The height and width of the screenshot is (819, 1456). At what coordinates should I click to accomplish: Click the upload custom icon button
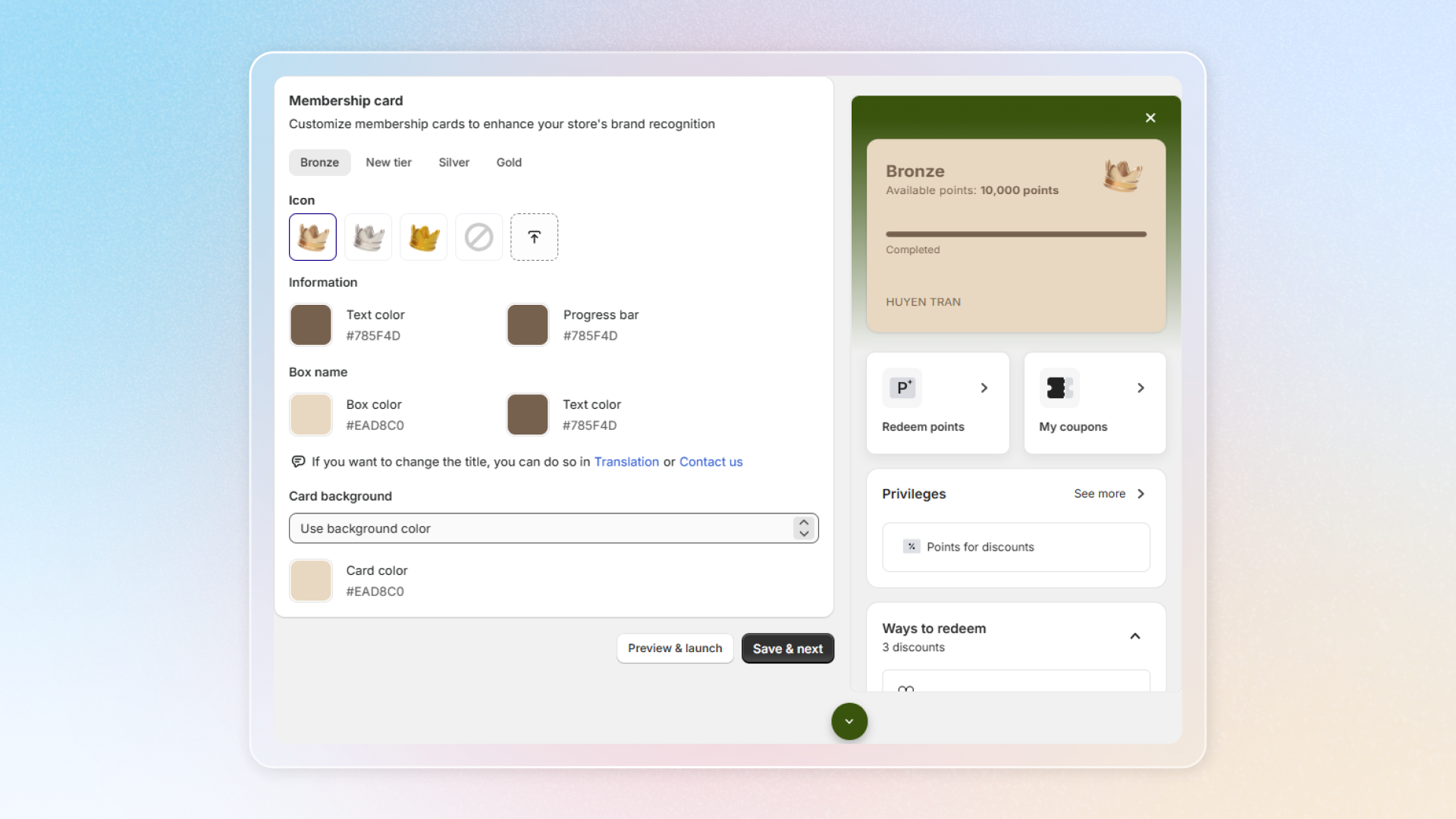tap(534, 237)
